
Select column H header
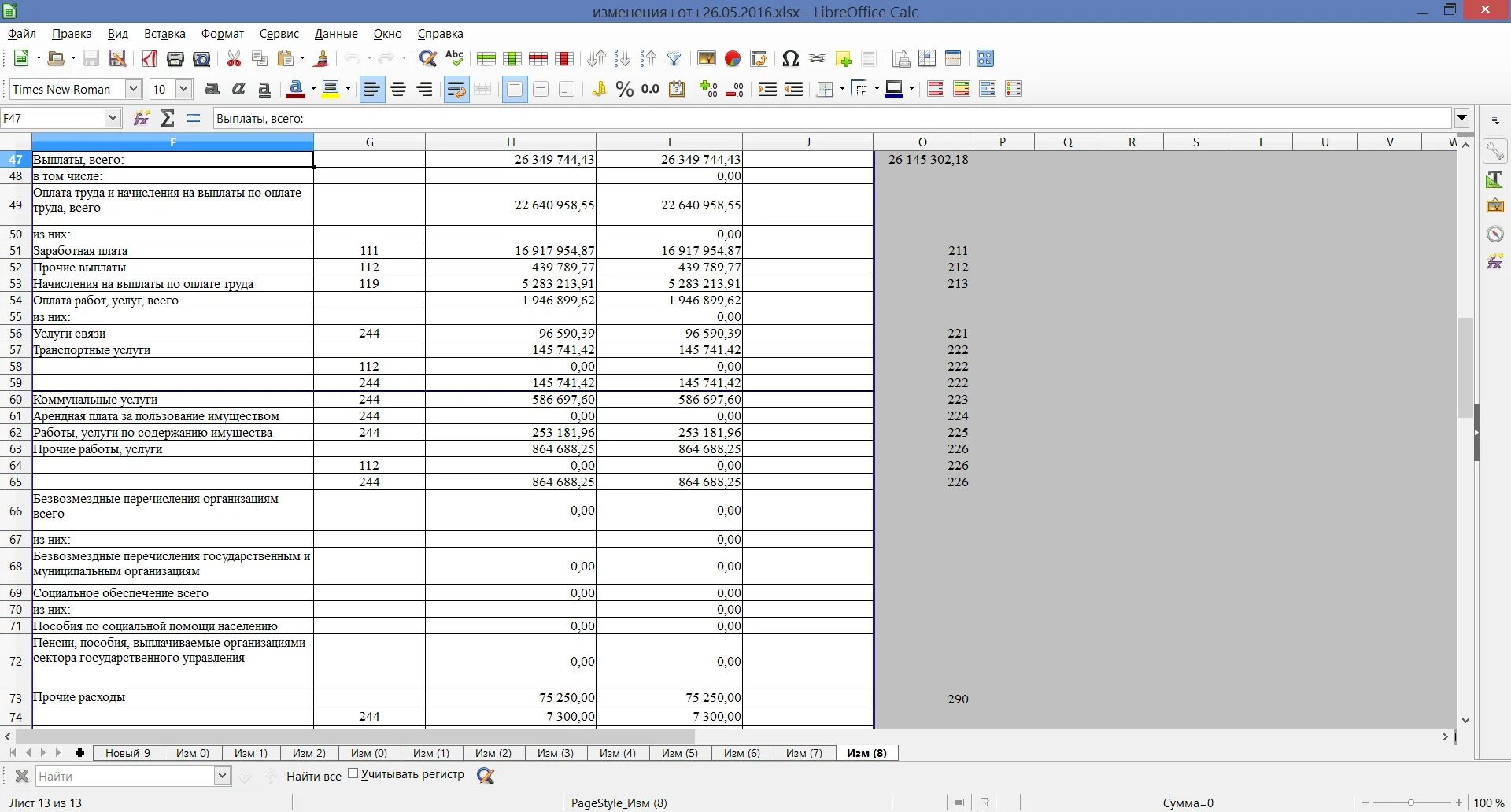tap(511, 142)
